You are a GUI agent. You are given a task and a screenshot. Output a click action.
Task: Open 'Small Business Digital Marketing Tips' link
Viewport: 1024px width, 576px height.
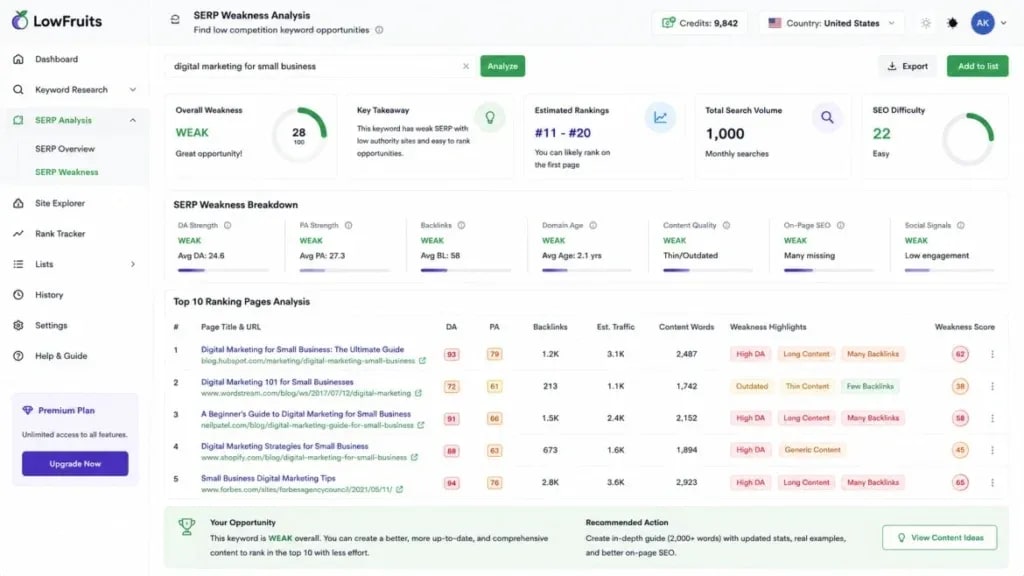268,478
